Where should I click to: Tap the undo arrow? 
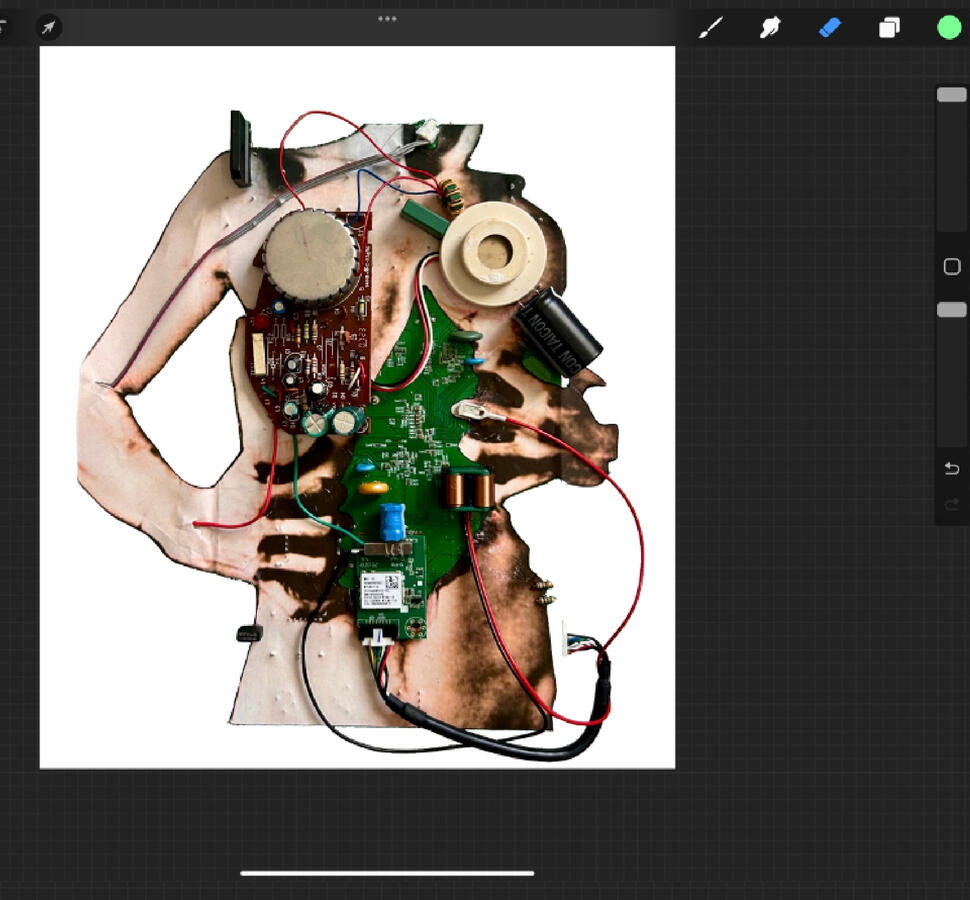tap(951, 468)
